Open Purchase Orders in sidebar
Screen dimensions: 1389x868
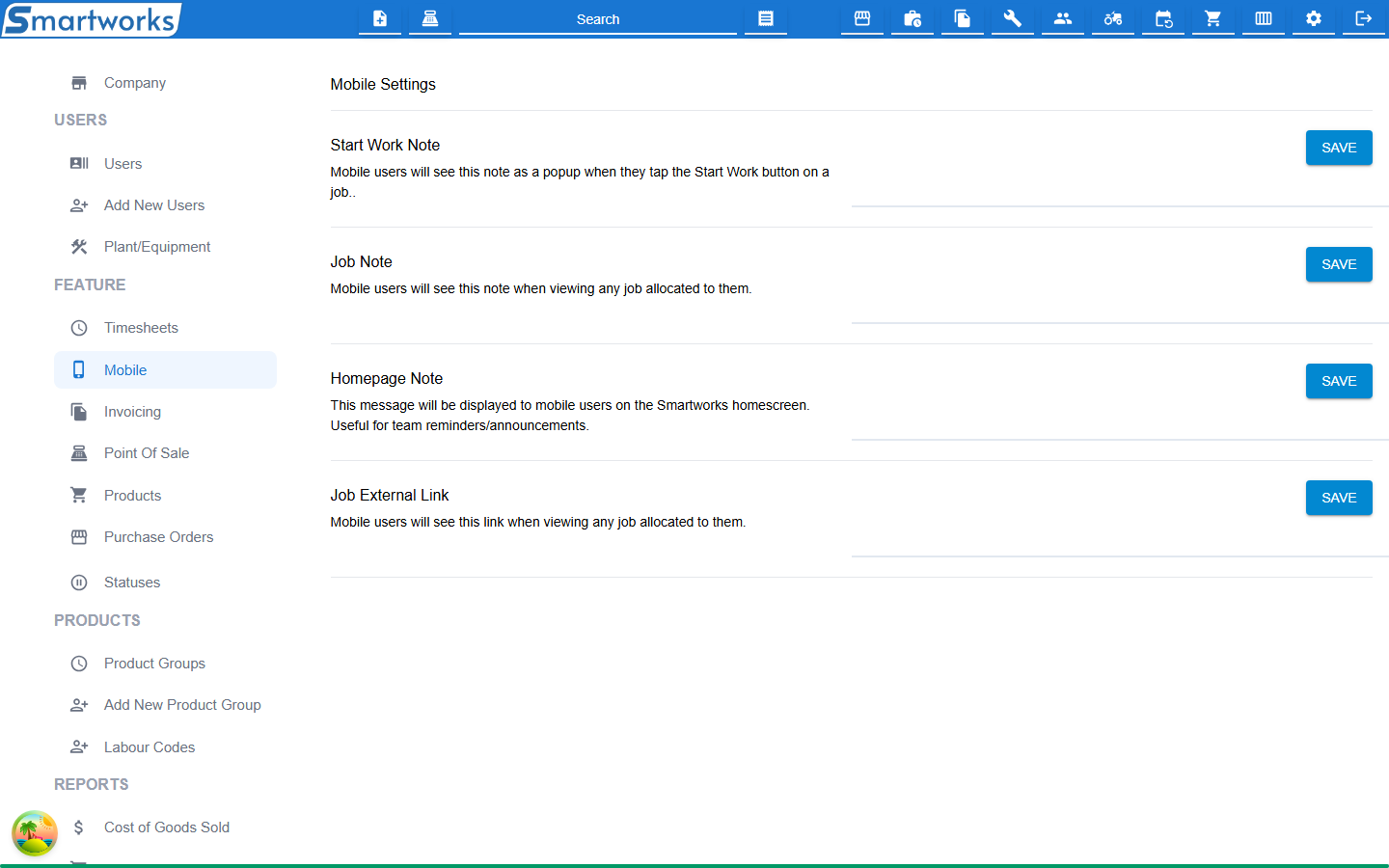[x=165, y=537]
